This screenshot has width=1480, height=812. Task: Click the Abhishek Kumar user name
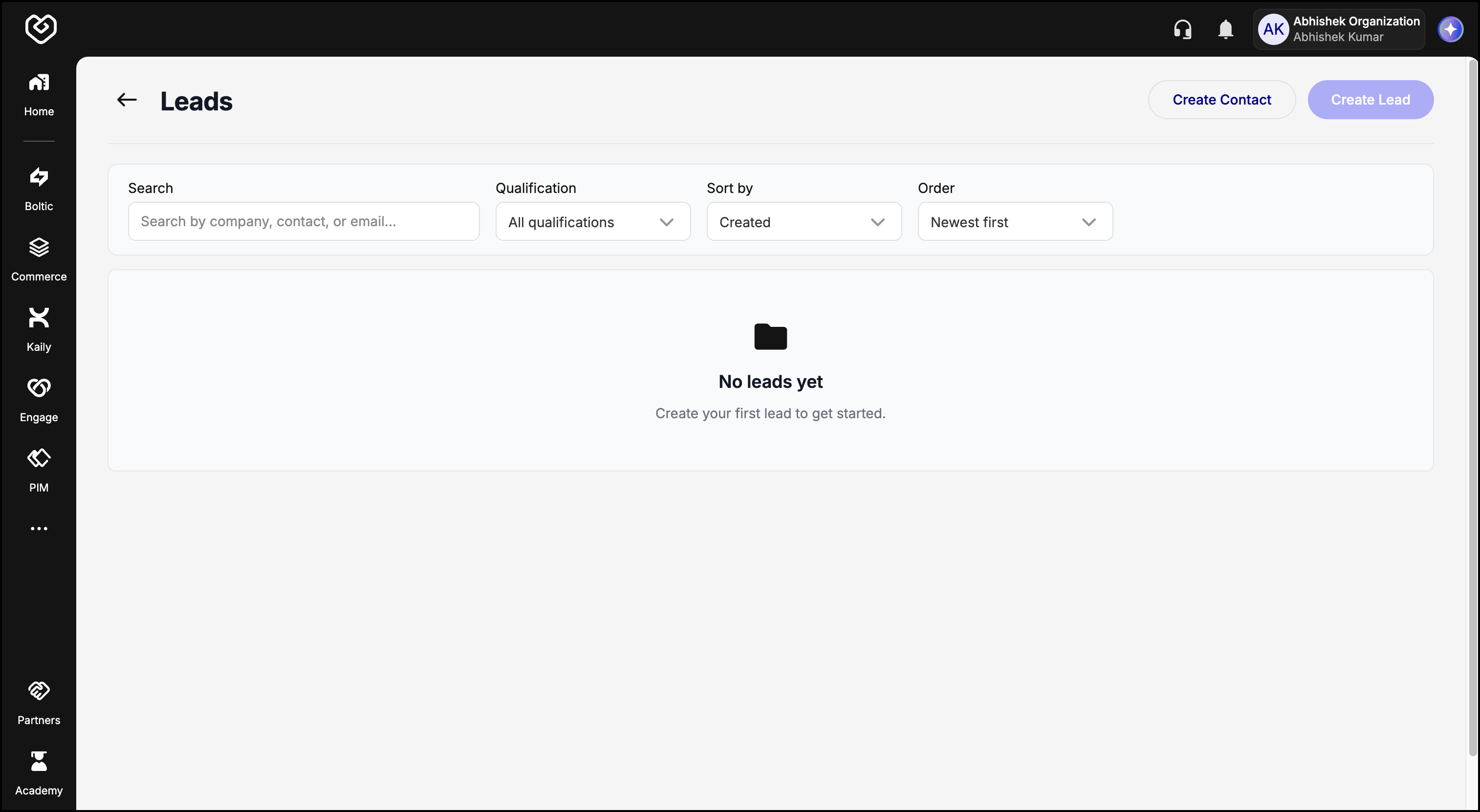pyautogui.click(x=1338, y=37)
